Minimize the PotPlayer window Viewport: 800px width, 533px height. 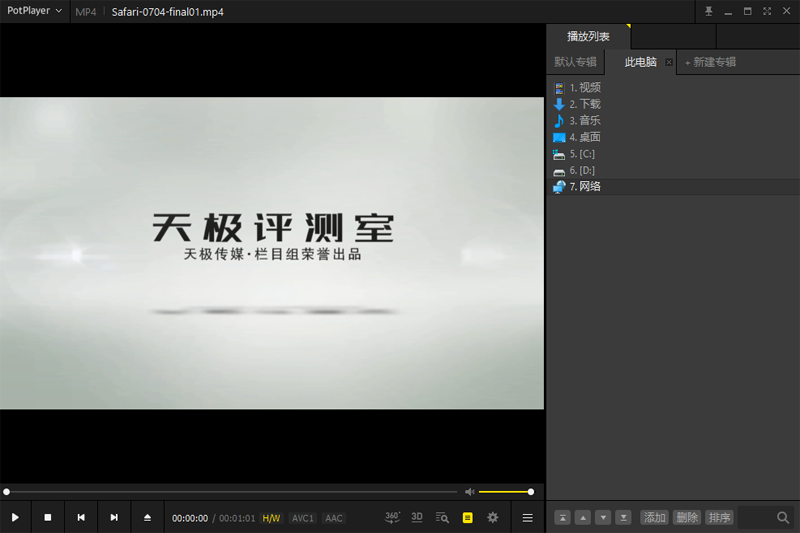click(728, 11)
